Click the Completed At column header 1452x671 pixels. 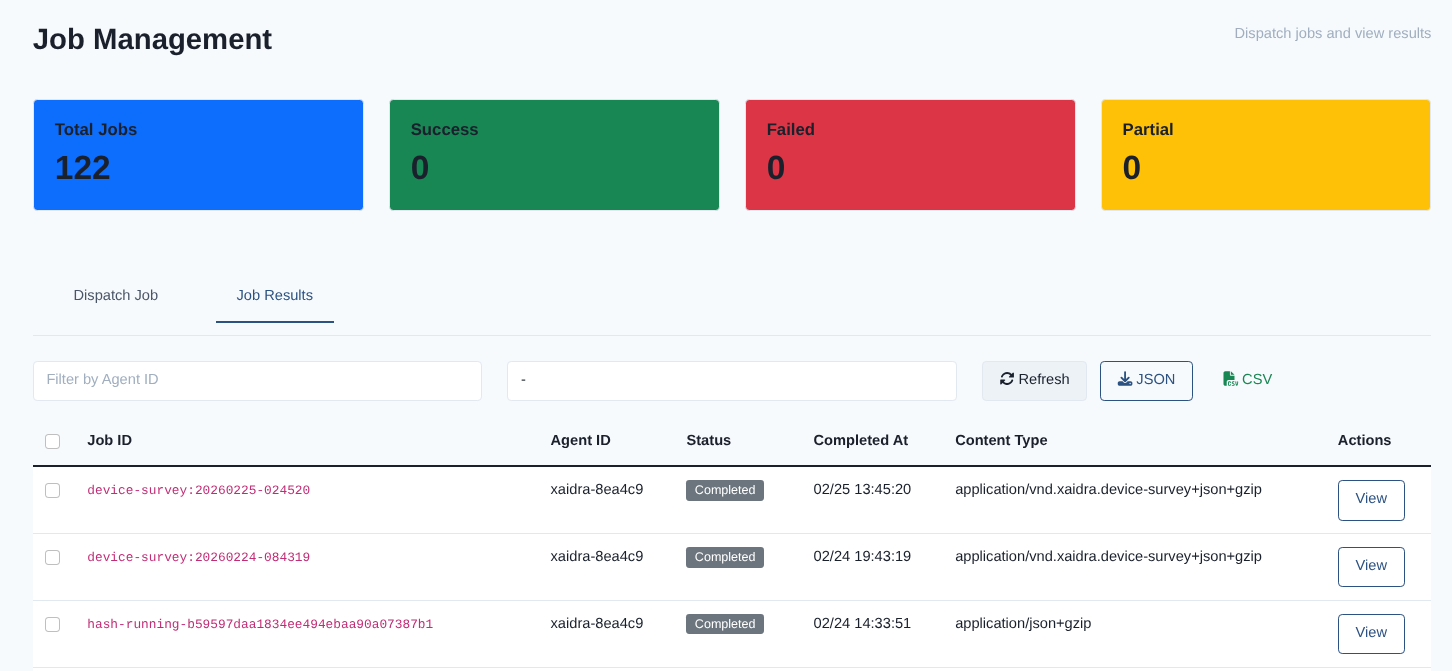pos(861,440)
